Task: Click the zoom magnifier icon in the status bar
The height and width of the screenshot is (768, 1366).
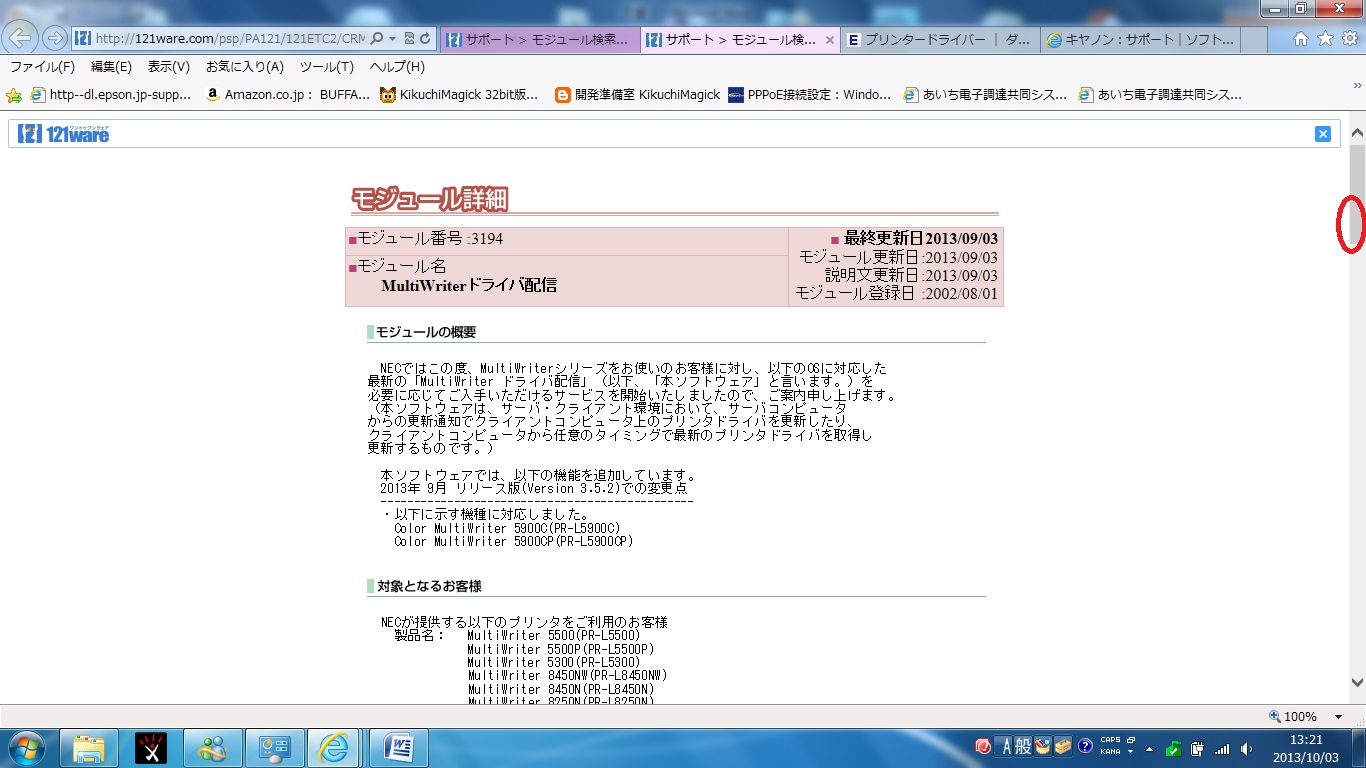Action: pos(1275,716)
